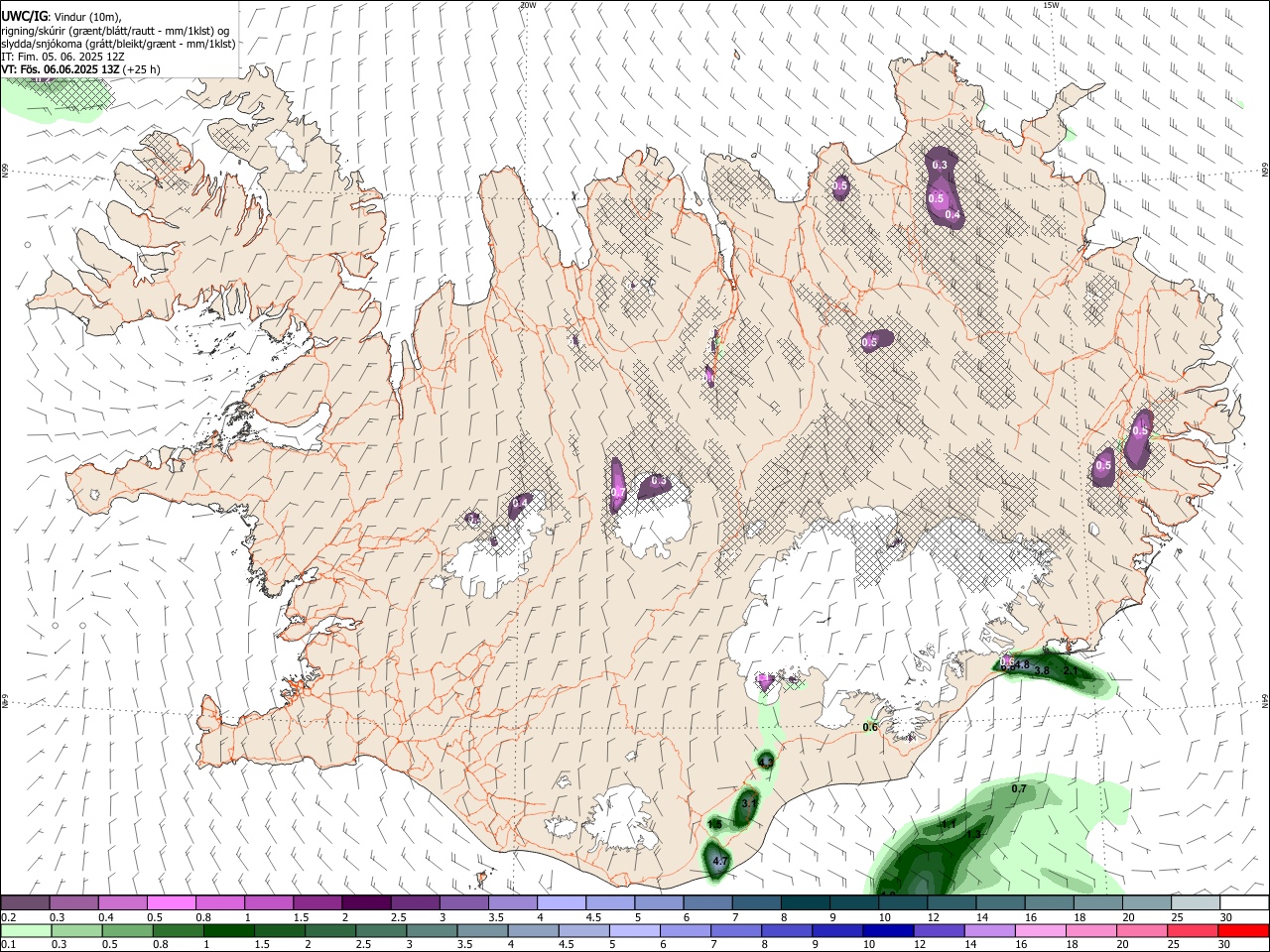The image size is (1270, 952).
Task: Select the bright red swatch at rain value 30
Action: tap(1242, 930)
